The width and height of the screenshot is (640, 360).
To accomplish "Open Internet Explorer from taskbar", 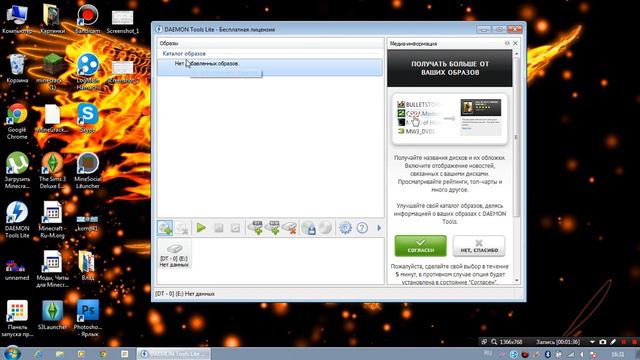I will click(38, 354).
